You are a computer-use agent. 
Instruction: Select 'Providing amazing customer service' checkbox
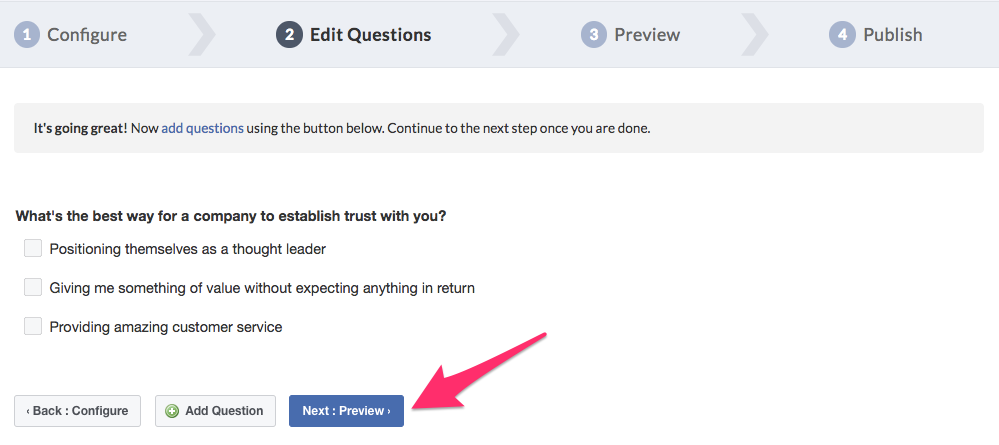tap(33, 326)
